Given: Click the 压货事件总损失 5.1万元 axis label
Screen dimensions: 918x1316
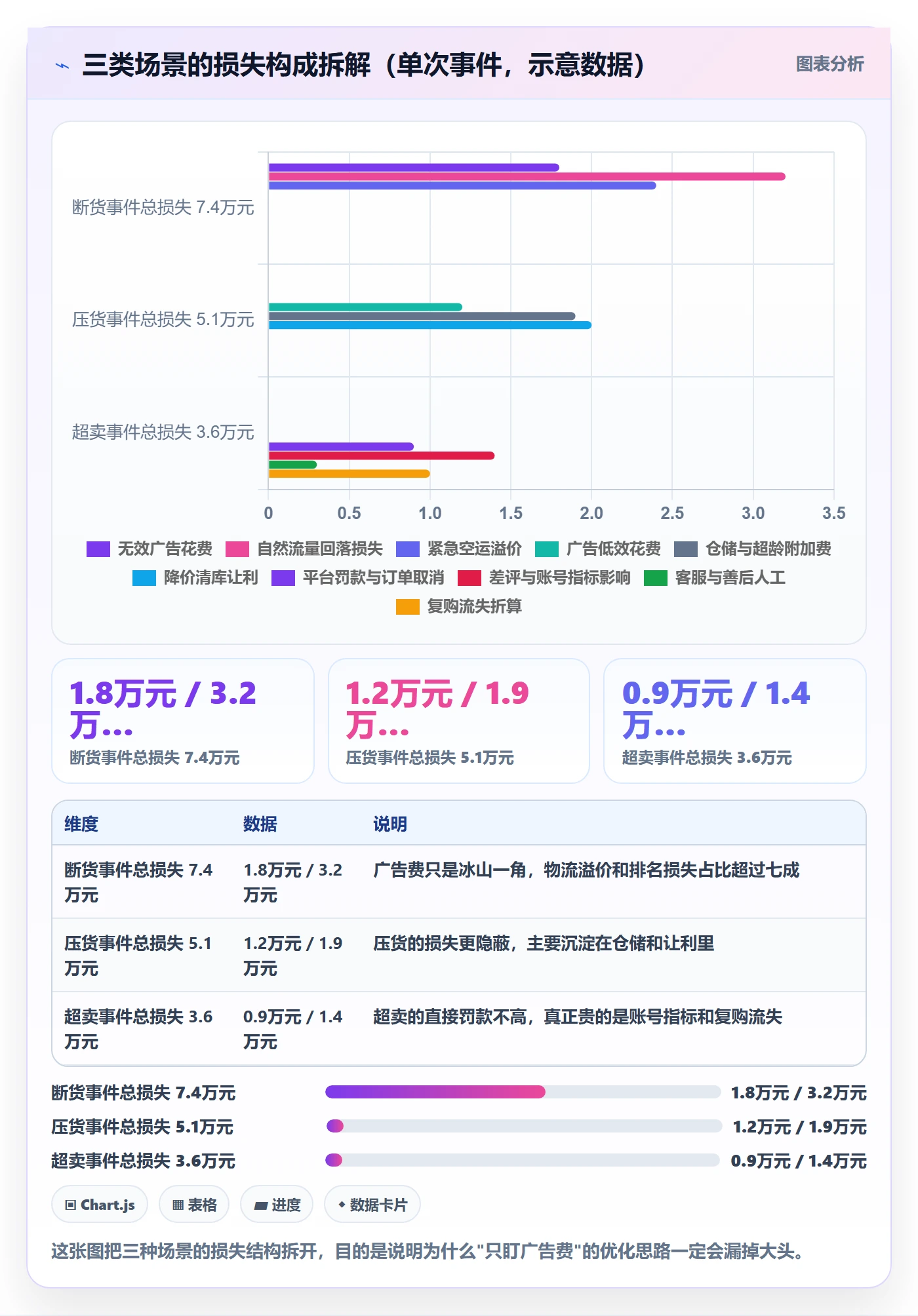Looking at the screenshot, I should point(163,320).
